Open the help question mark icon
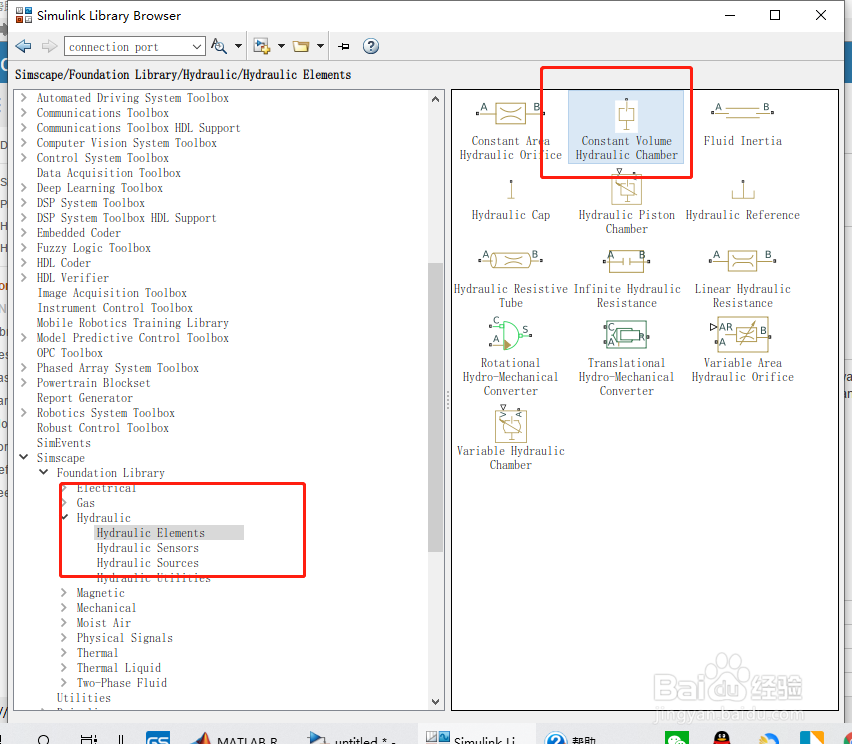 click(371, 46)
